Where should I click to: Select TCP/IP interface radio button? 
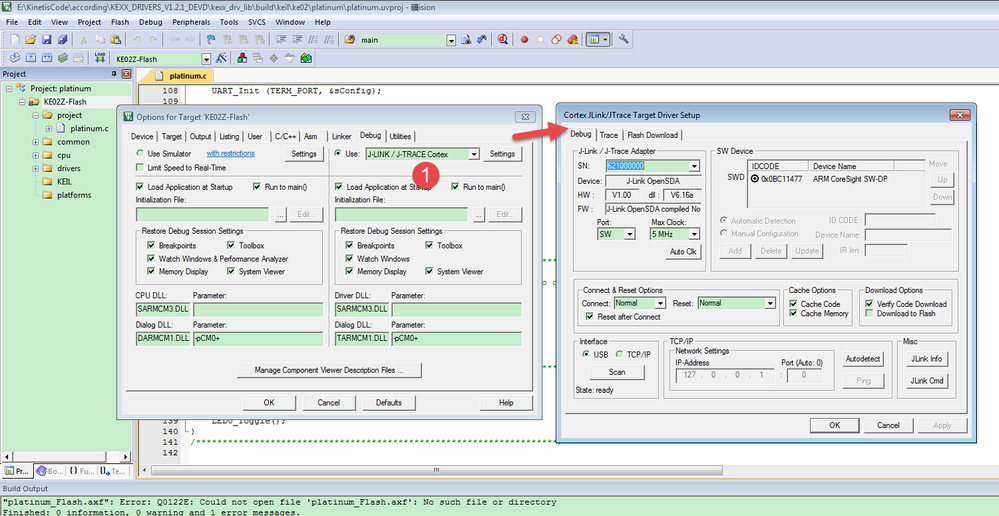pyautogui.click(x=621, y=354)
